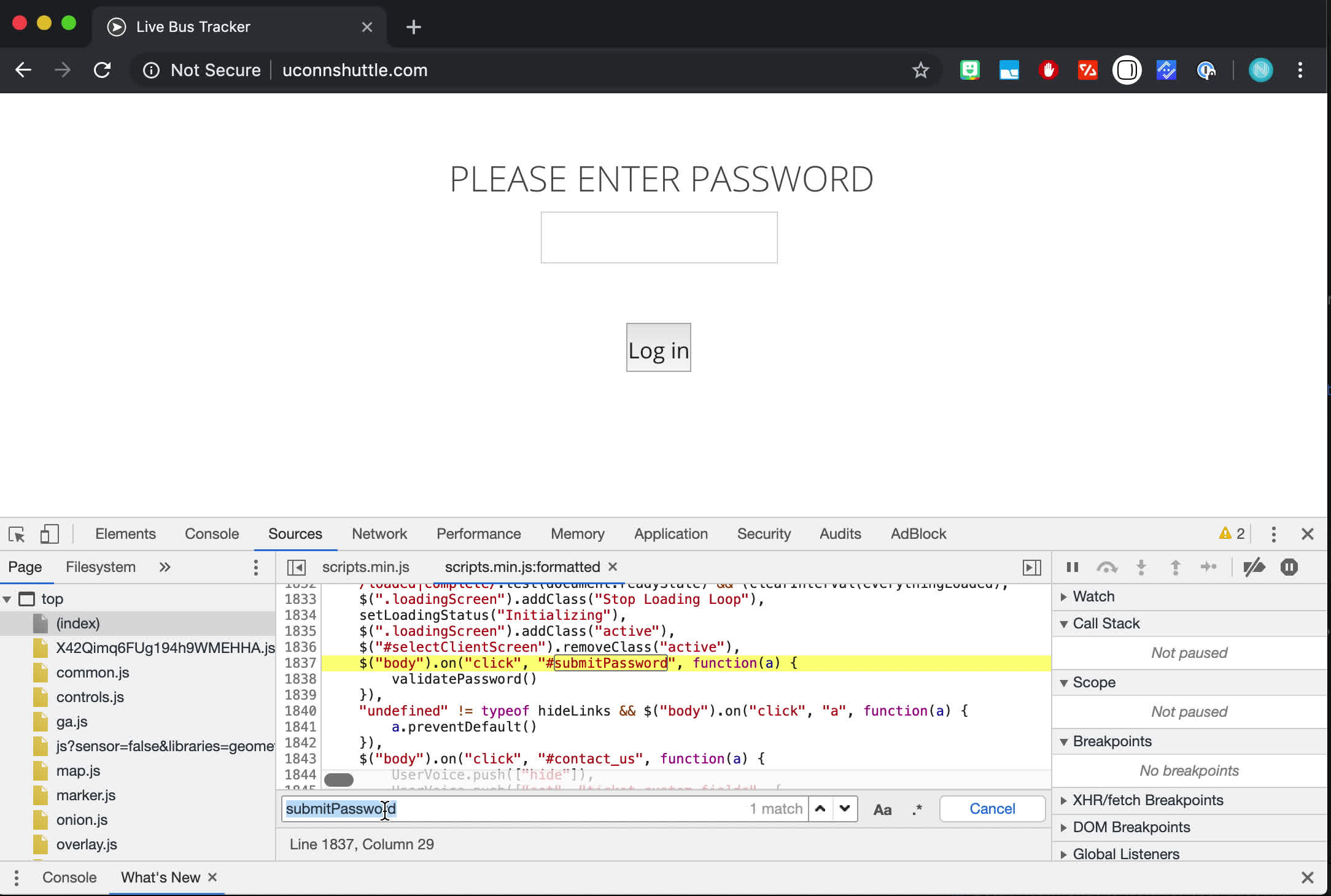Toggle the device toolbar icon
Image resolution: width=1331 pixels, height=896 pixels.
click(x=49, y=534)
